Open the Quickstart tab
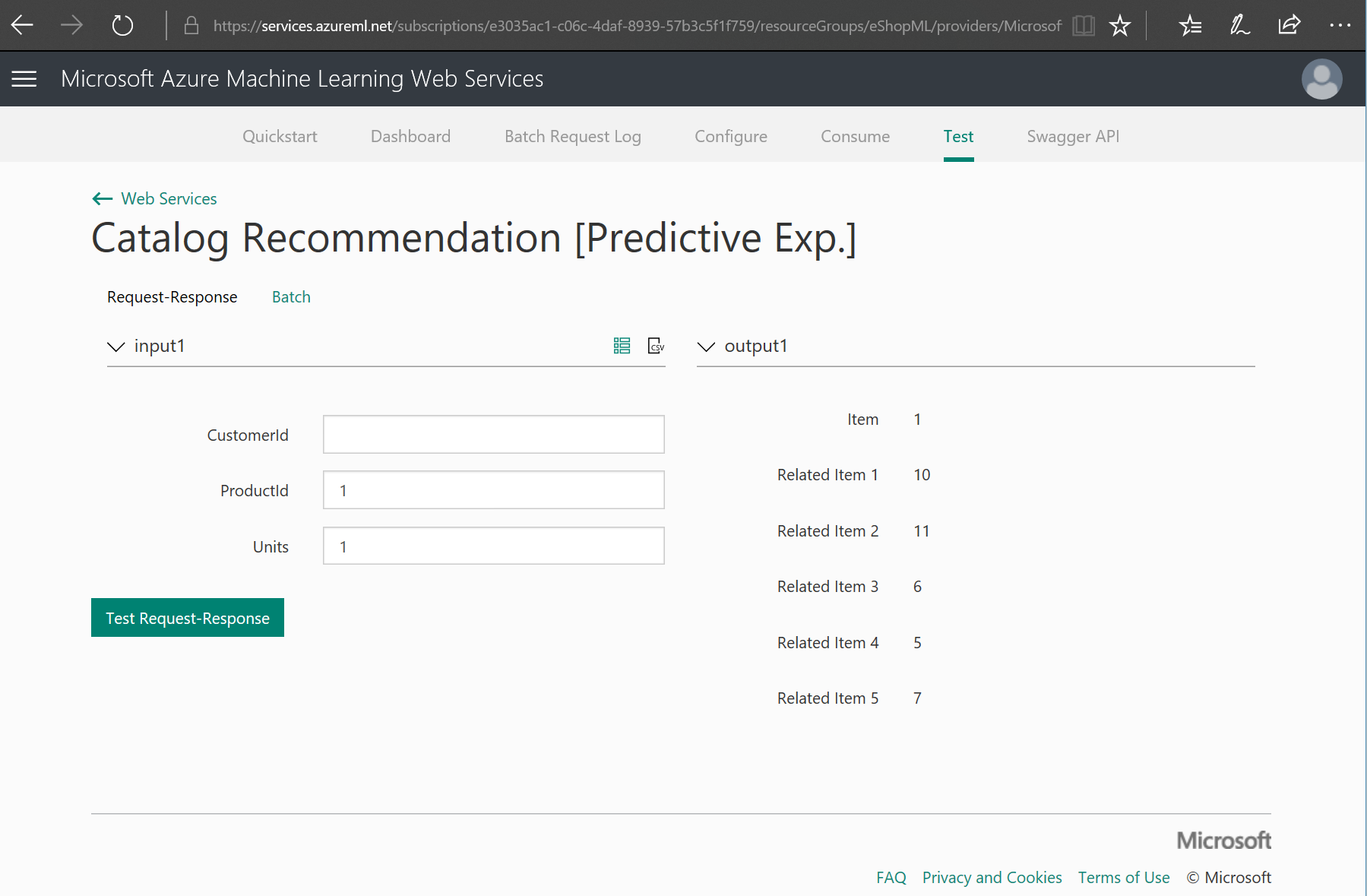The image size is (1367, 896). click(x=280, y=137)
